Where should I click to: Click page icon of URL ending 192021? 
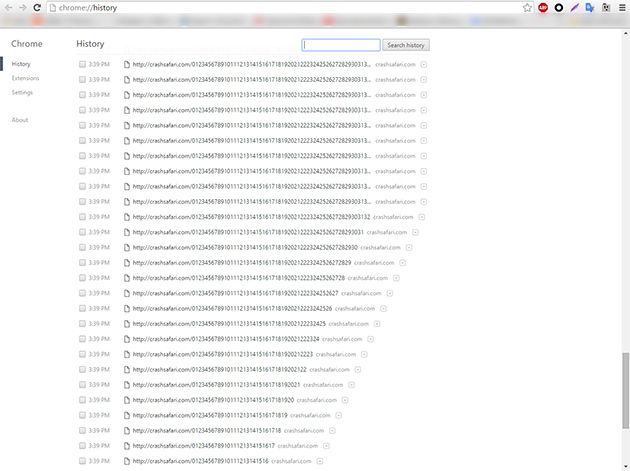pos(127,385)
